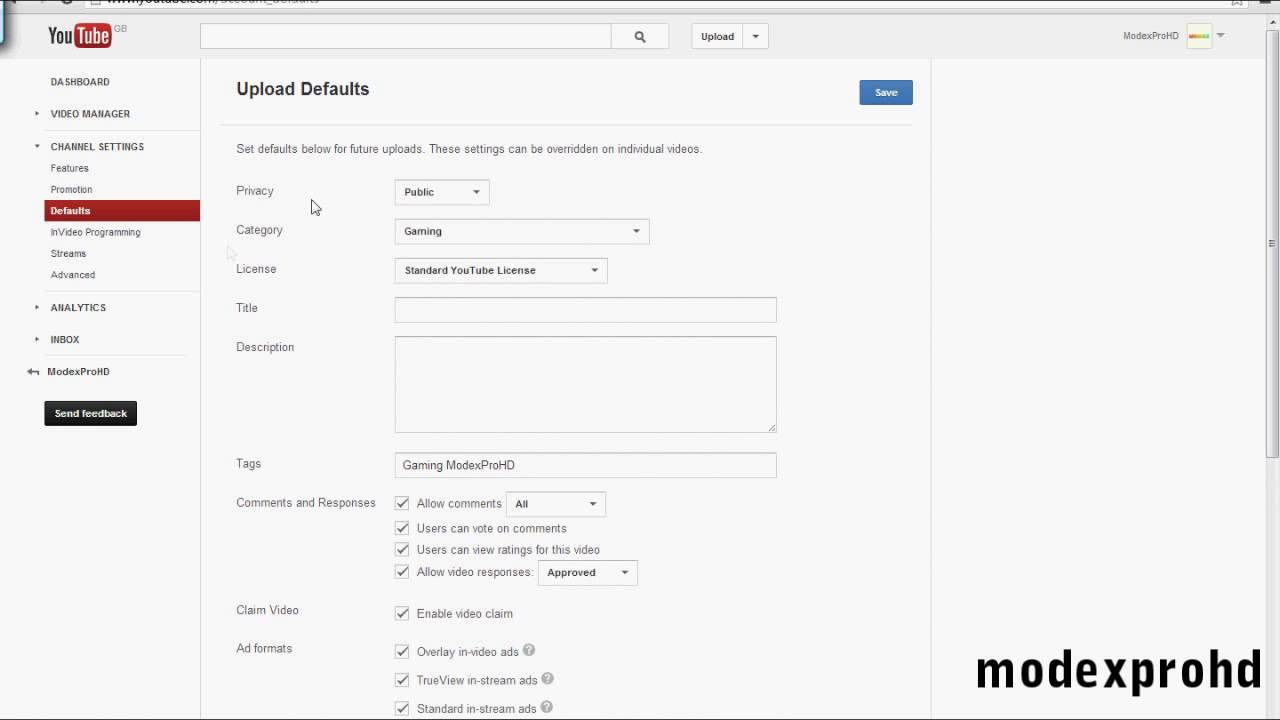Click ModexProHD account name in header

1151,36
